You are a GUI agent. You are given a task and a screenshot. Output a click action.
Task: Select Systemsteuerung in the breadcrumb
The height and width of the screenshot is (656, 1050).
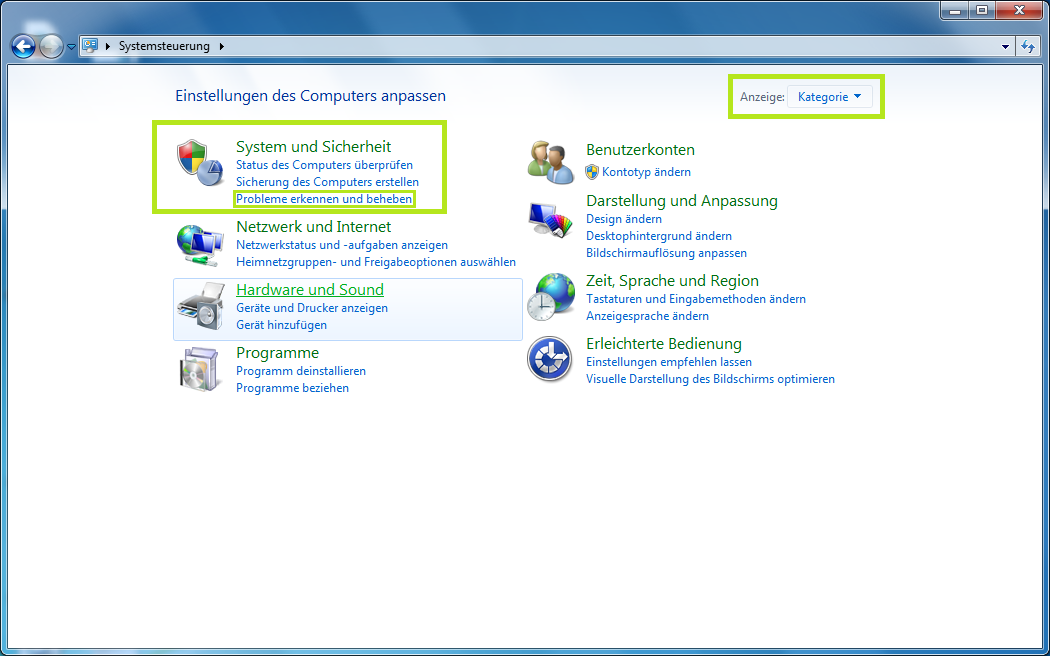(x=164, y=46)
